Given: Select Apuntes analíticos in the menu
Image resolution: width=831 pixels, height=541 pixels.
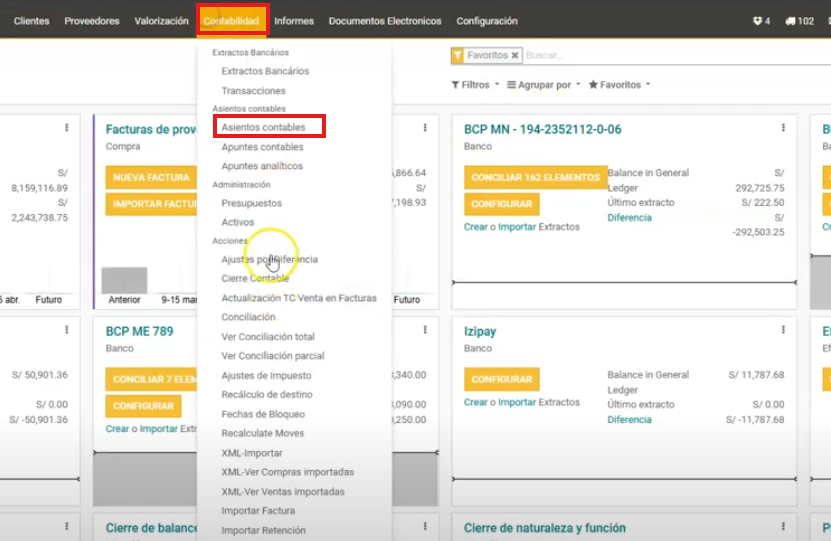Looking at the screenshot, I should [262, 166].
